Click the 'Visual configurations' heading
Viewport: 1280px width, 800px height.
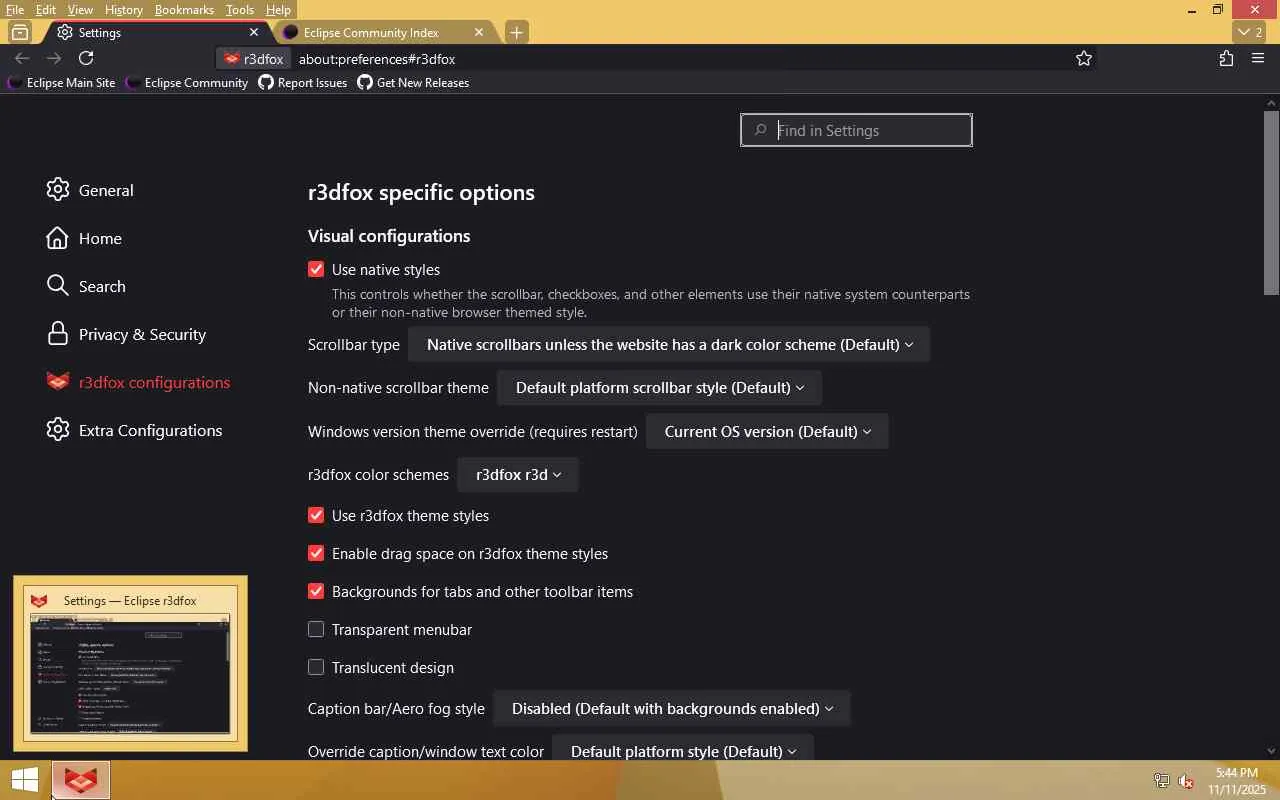(389, 236)
